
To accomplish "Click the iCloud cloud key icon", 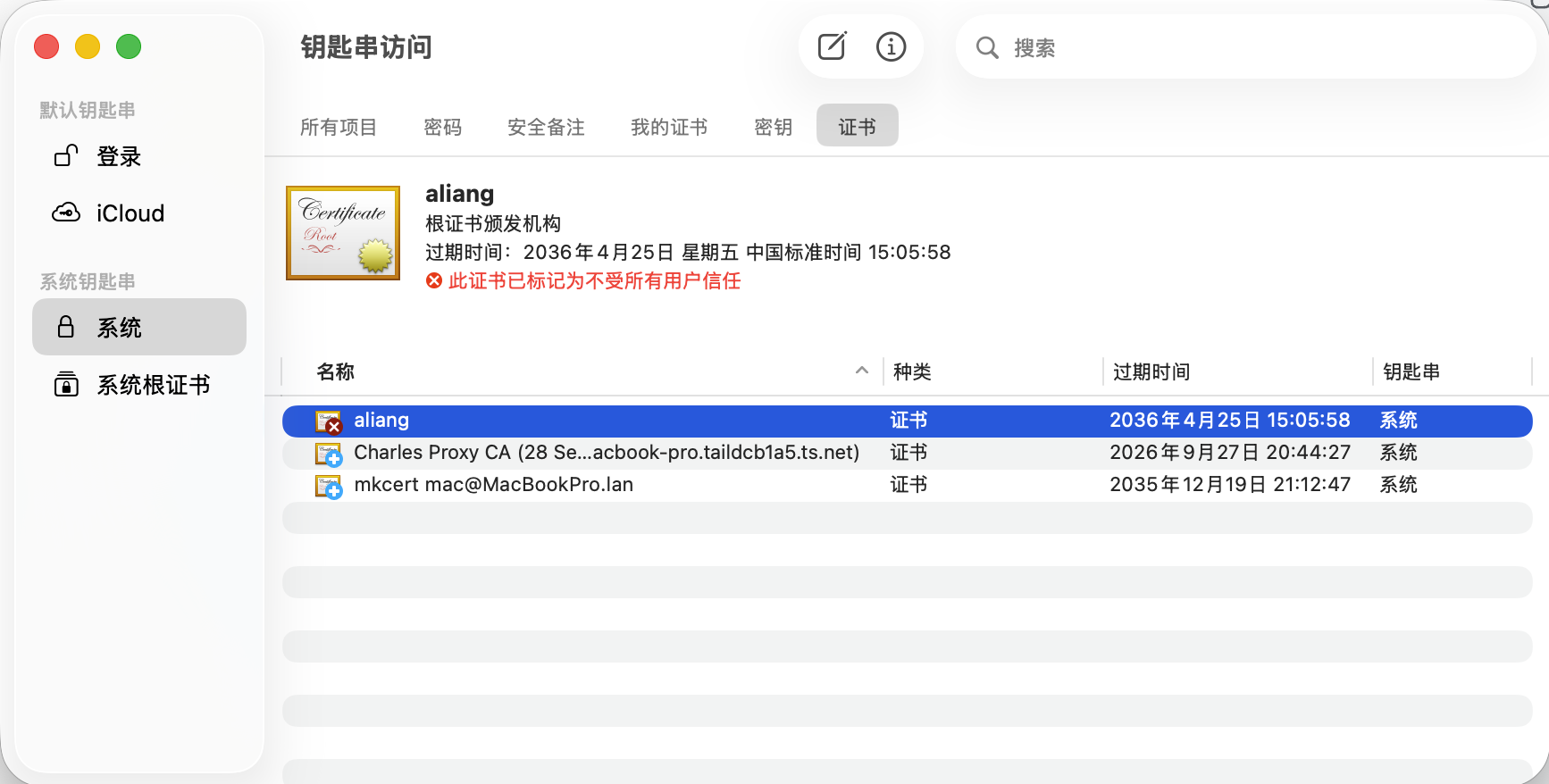I will (66, 213).
